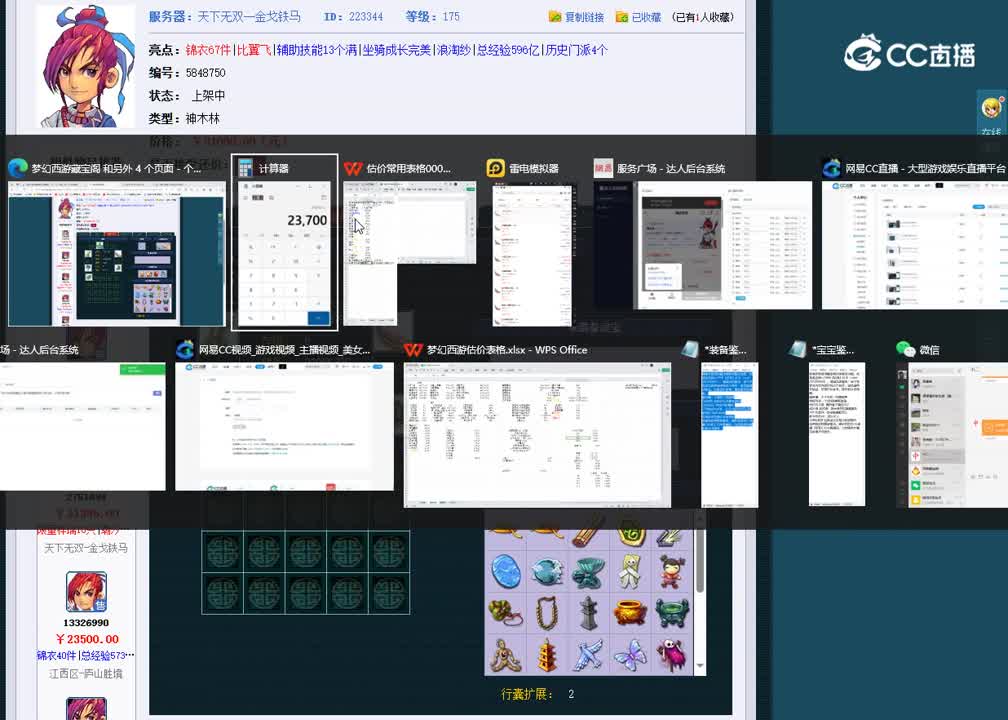This screenshot has height=720, width=1008.
Task: Switch to 网易CC直播 platform window thumbnail
Action: coord(915,246)
